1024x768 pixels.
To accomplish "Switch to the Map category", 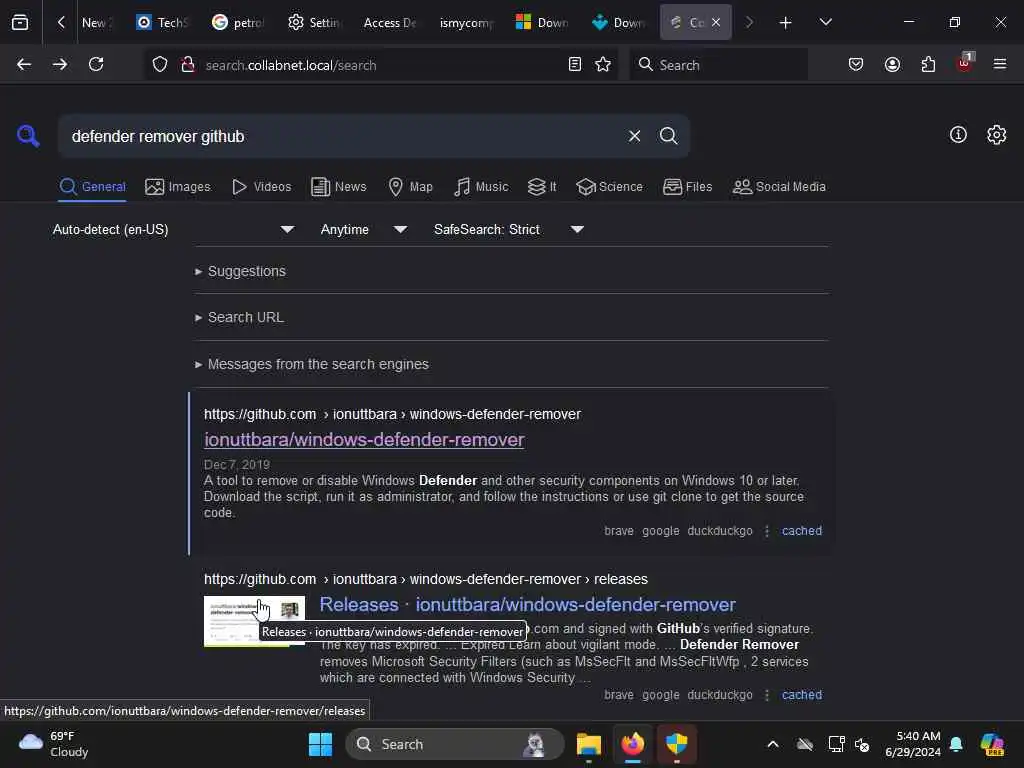I will click(410, 187).
